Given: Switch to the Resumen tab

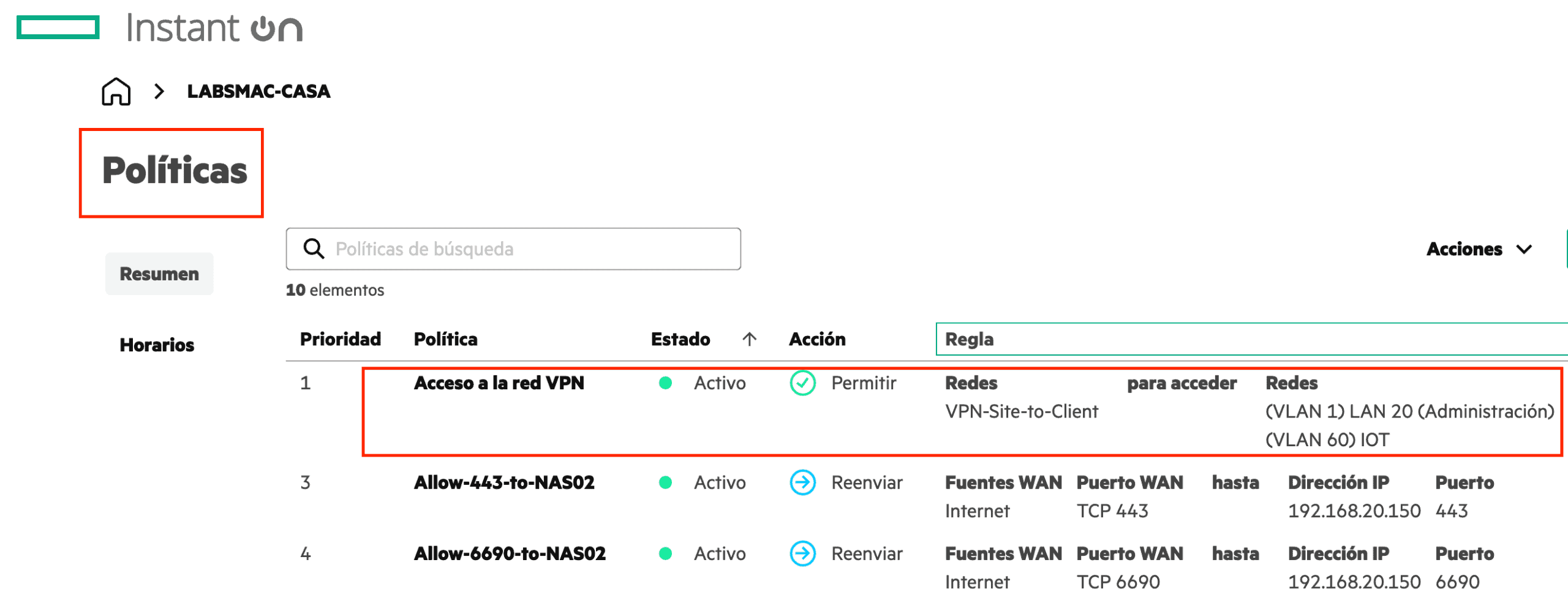Looking at the screenshot, I should [159, 274].
